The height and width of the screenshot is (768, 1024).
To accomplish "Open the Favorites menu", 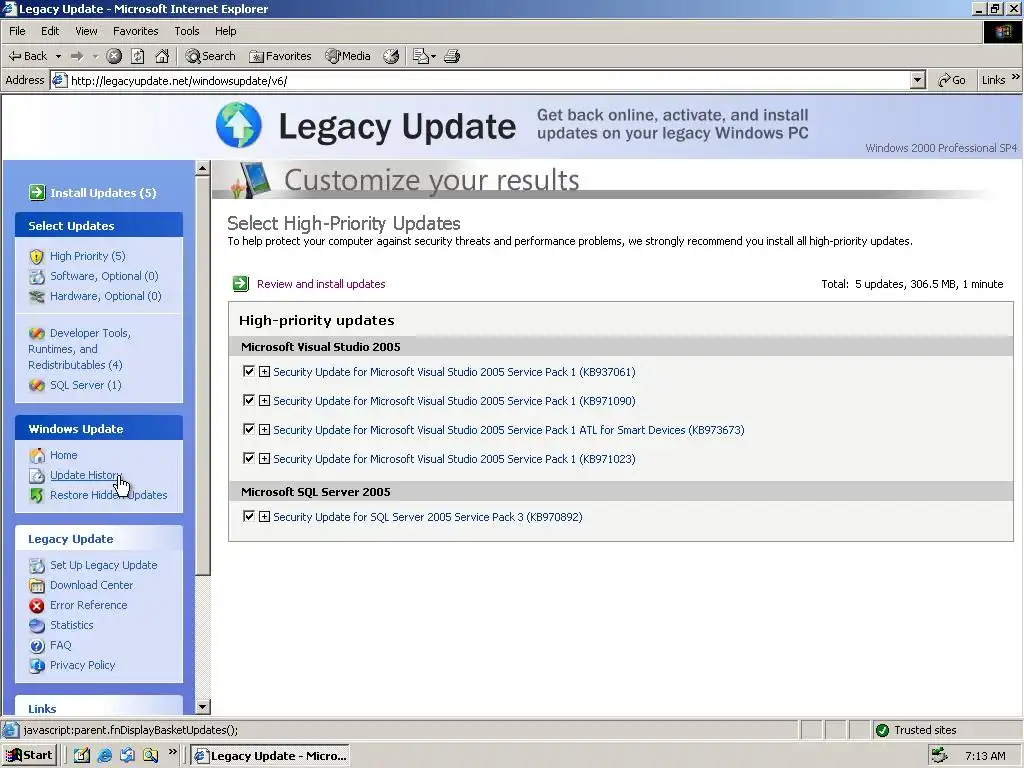I will tap(135, 31).
